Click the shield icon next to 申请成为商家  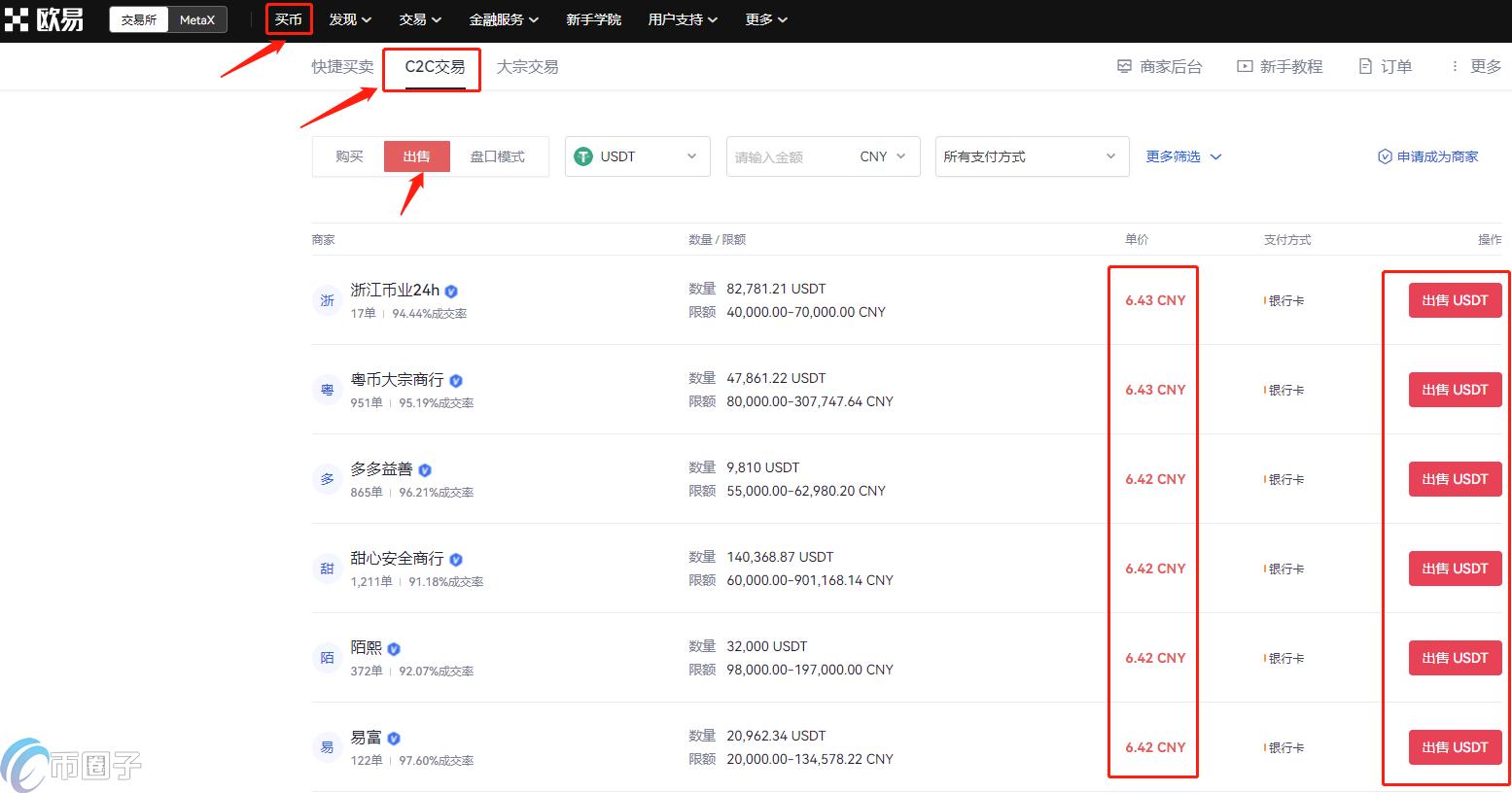[x=1385, y=156]
